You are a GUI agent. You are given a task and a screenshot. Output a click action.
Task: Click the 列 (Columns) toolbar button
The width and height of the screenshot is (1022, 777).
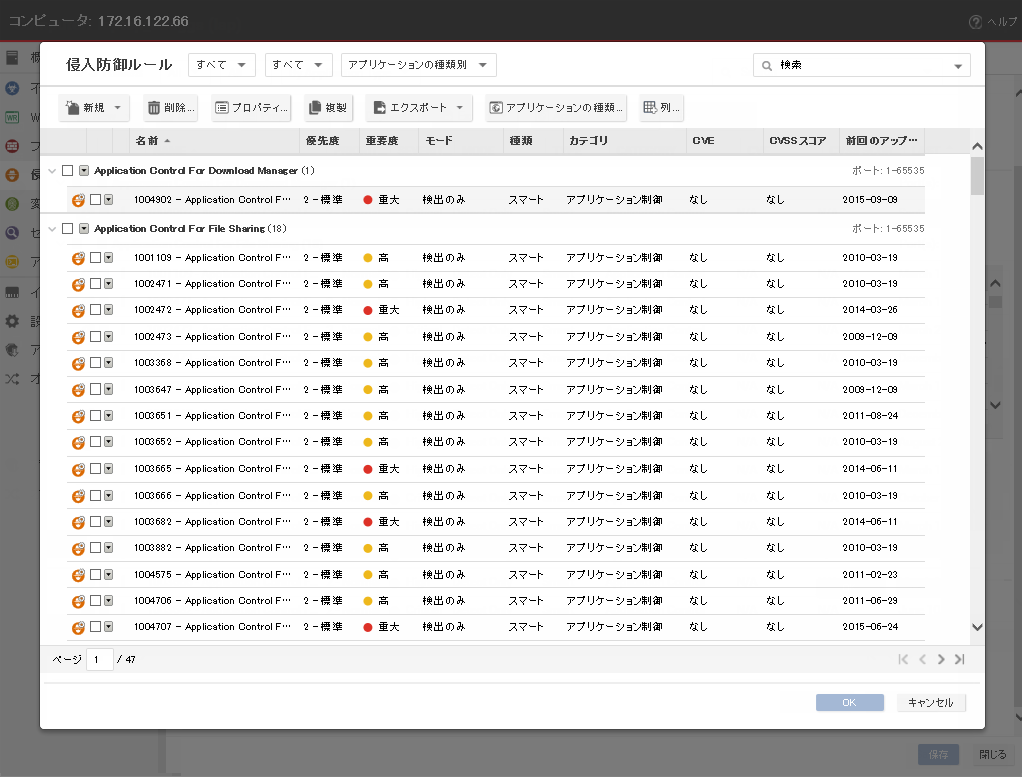[661, 108]
